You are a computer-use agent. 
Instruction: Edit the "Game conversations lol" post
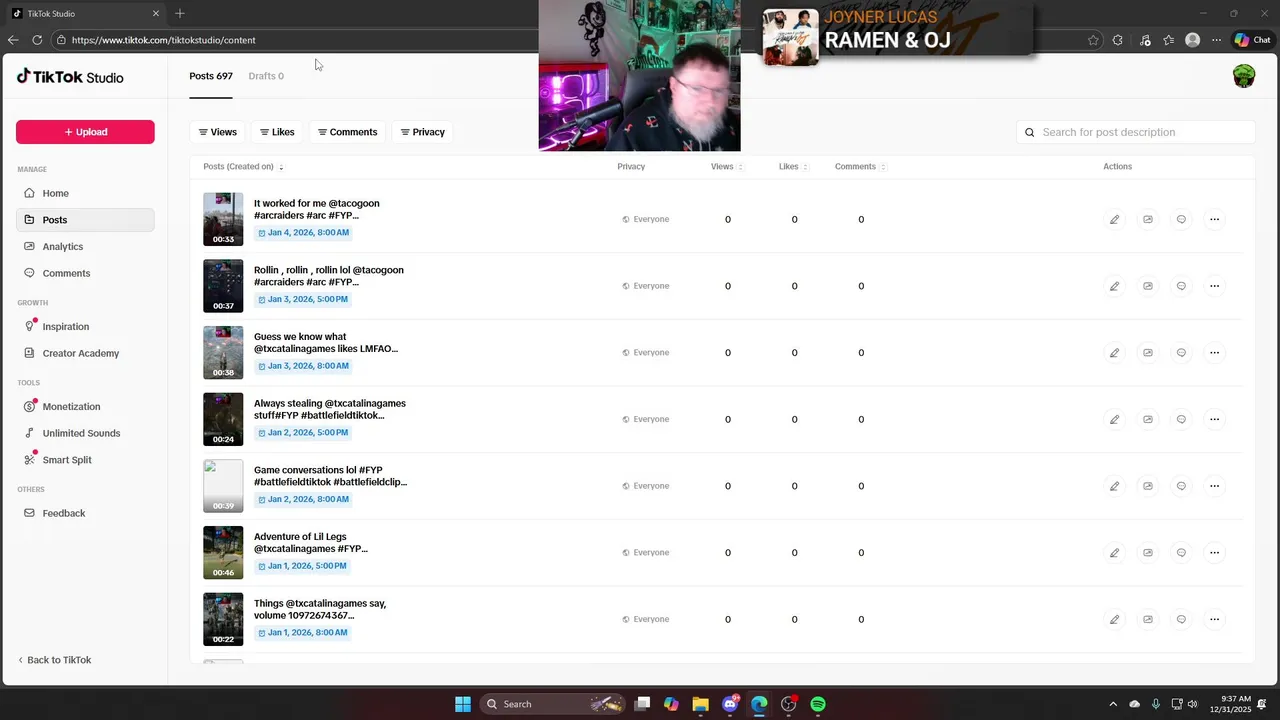coord(1114,486)
